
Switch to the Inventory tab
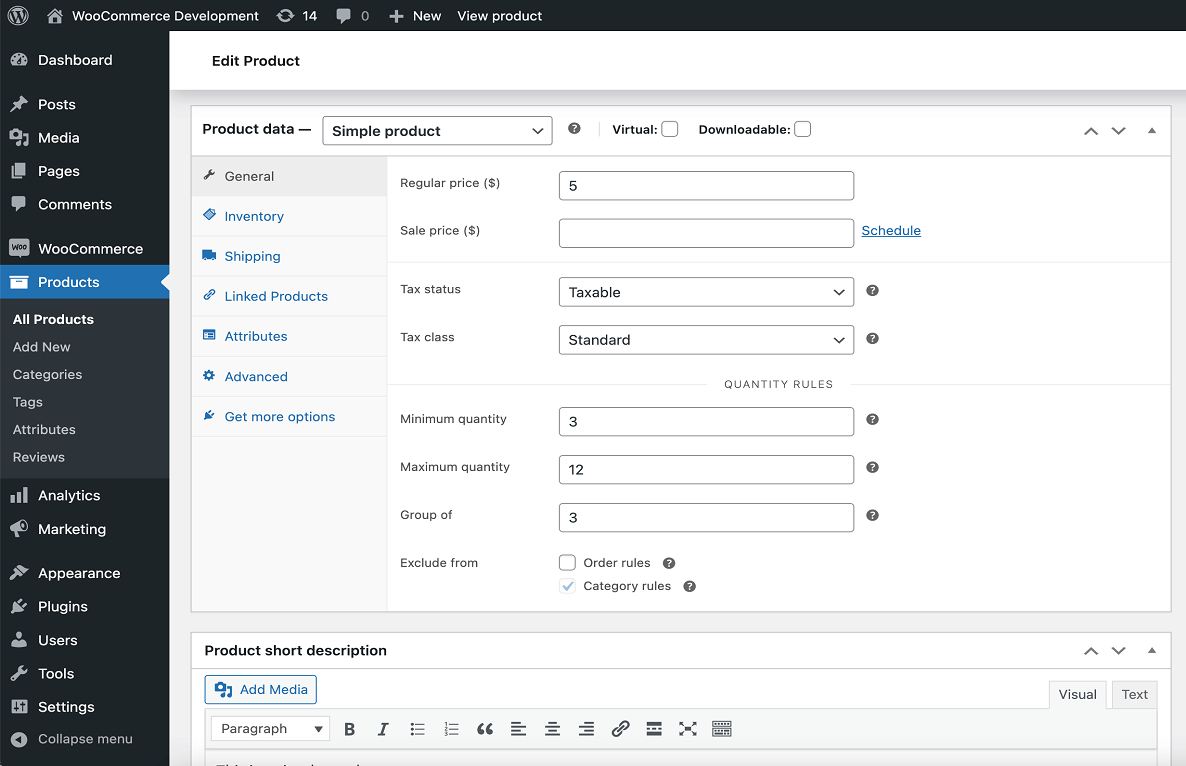(x=254, y=216)
